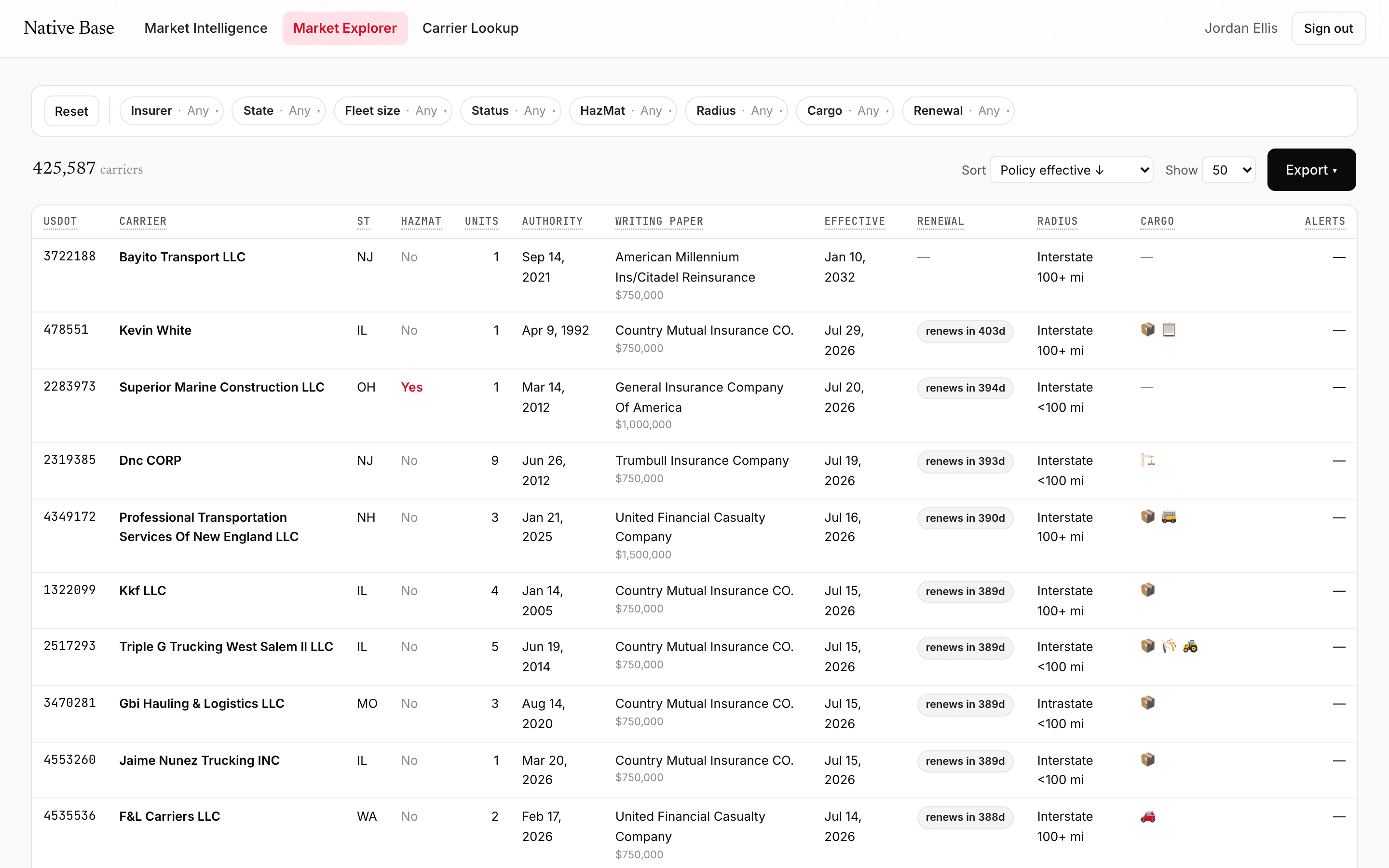
Task: Open Kkf LLC carrier
Action: pos(142,591)
